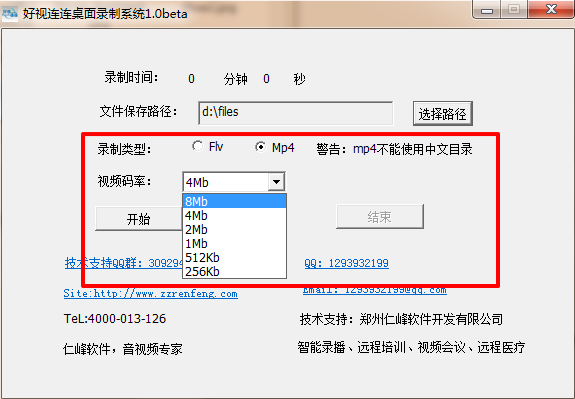Click the 开始 start button
Viewport: 575px width, 399px height.
pyautogui.click(x=139, y=219)
